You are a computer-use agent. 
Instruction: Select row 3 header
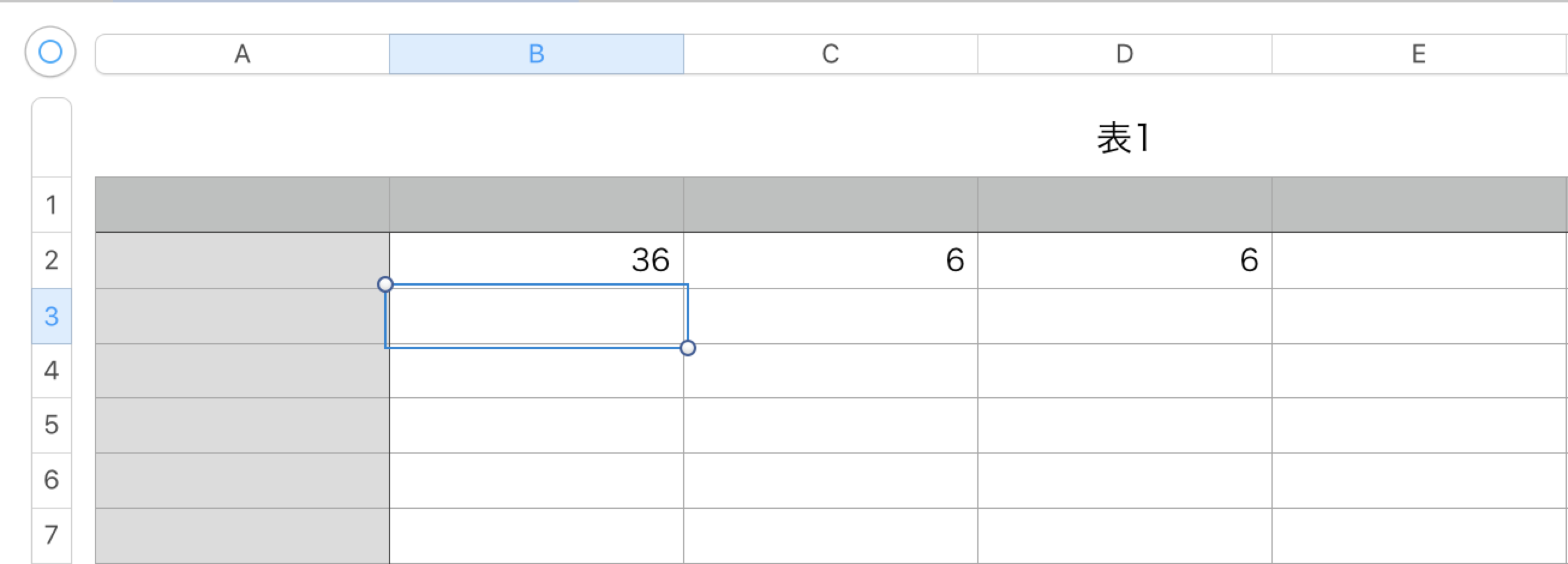click(x=52, y=316)
